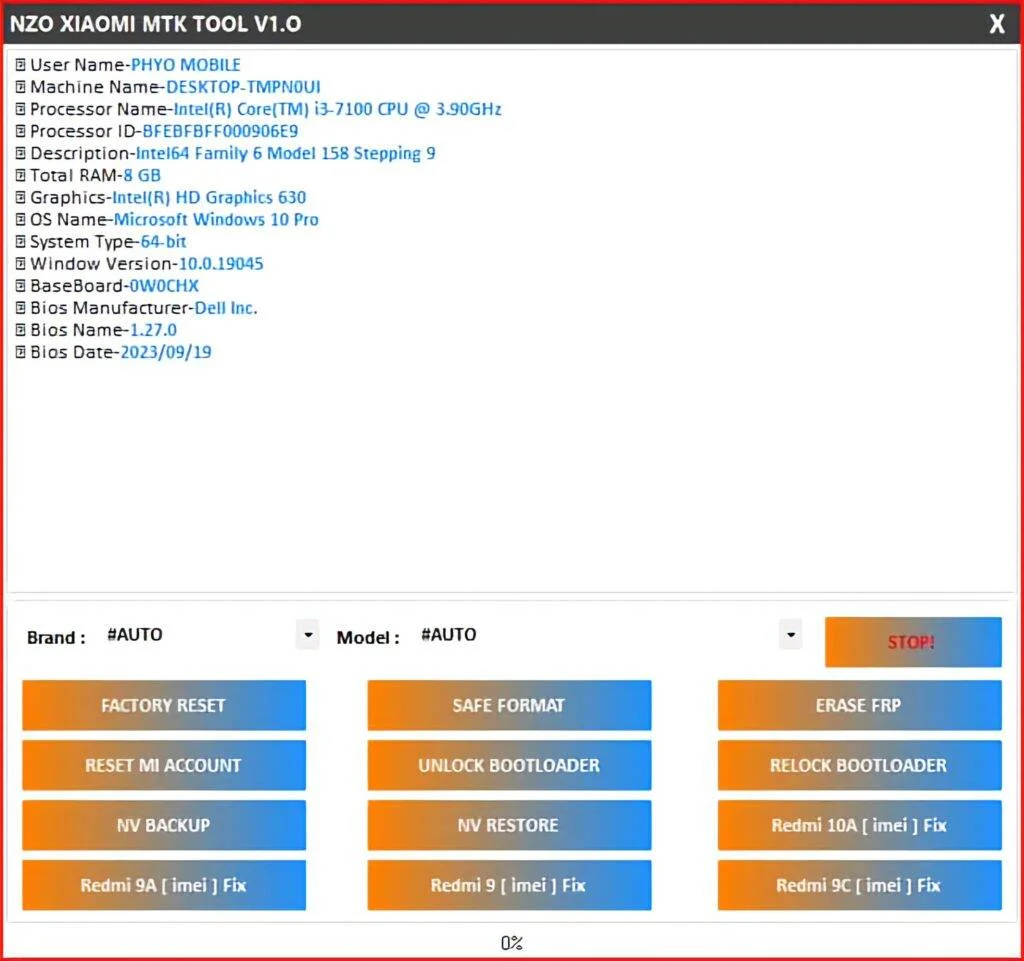
Task: Select RESET MI ACCOUNT
Action: pos(163,765)
